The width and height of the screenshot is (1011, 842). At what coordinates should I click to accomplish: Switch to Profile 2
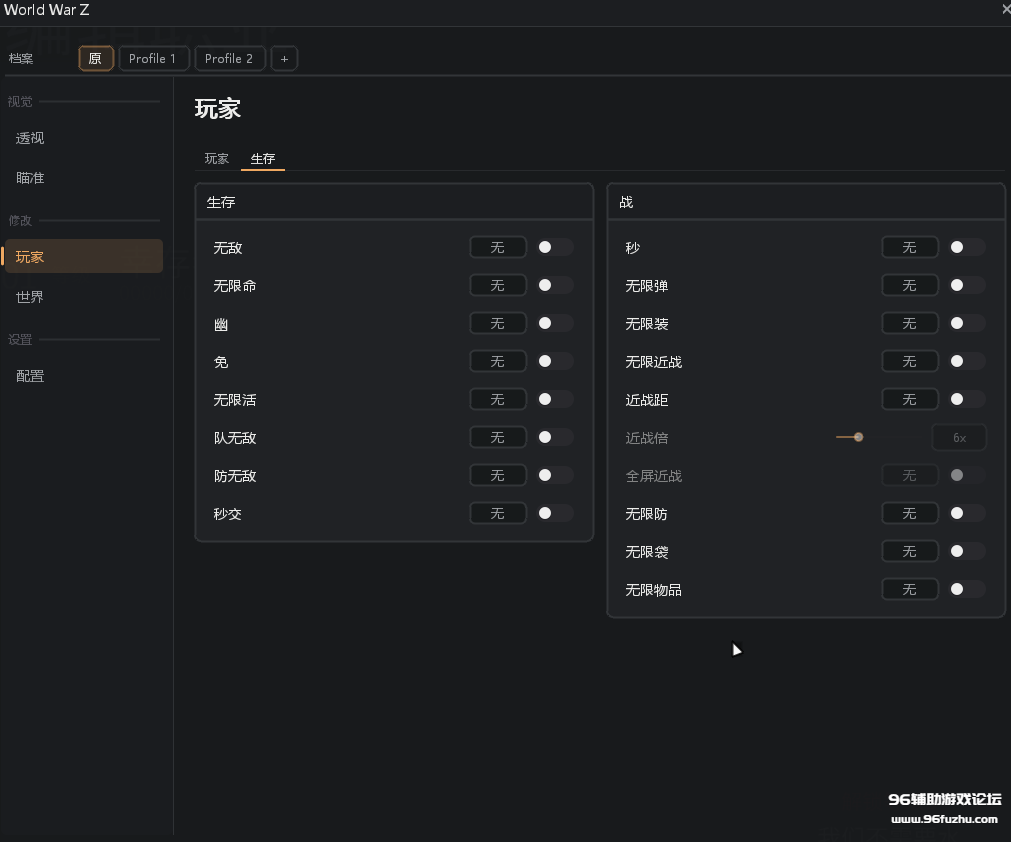click(230, 59)
